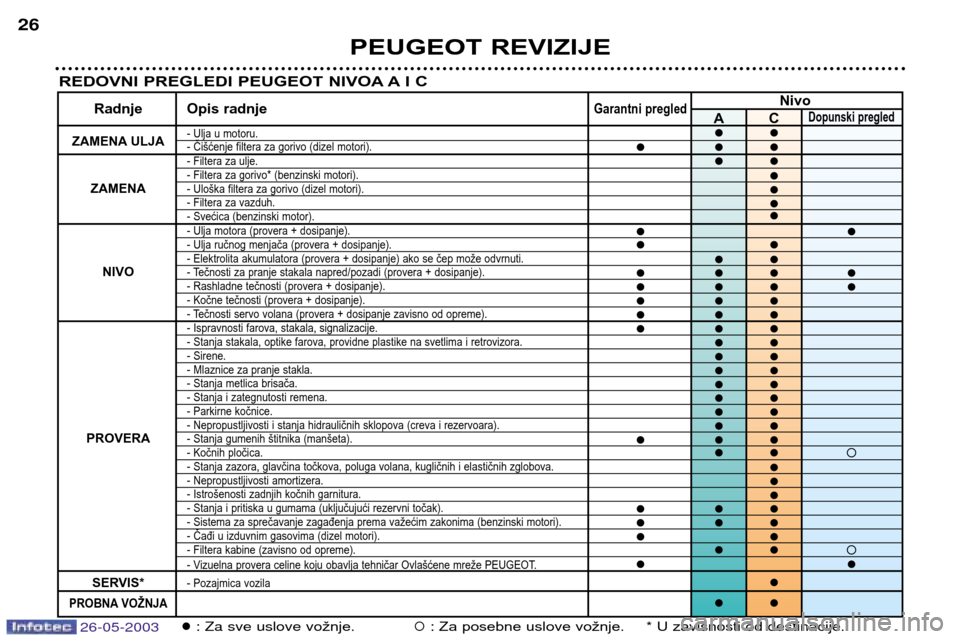The height and width of the screenshot is (639, 960).
Task: Click the first dot under column A
Action: click(x=718, y=132)
